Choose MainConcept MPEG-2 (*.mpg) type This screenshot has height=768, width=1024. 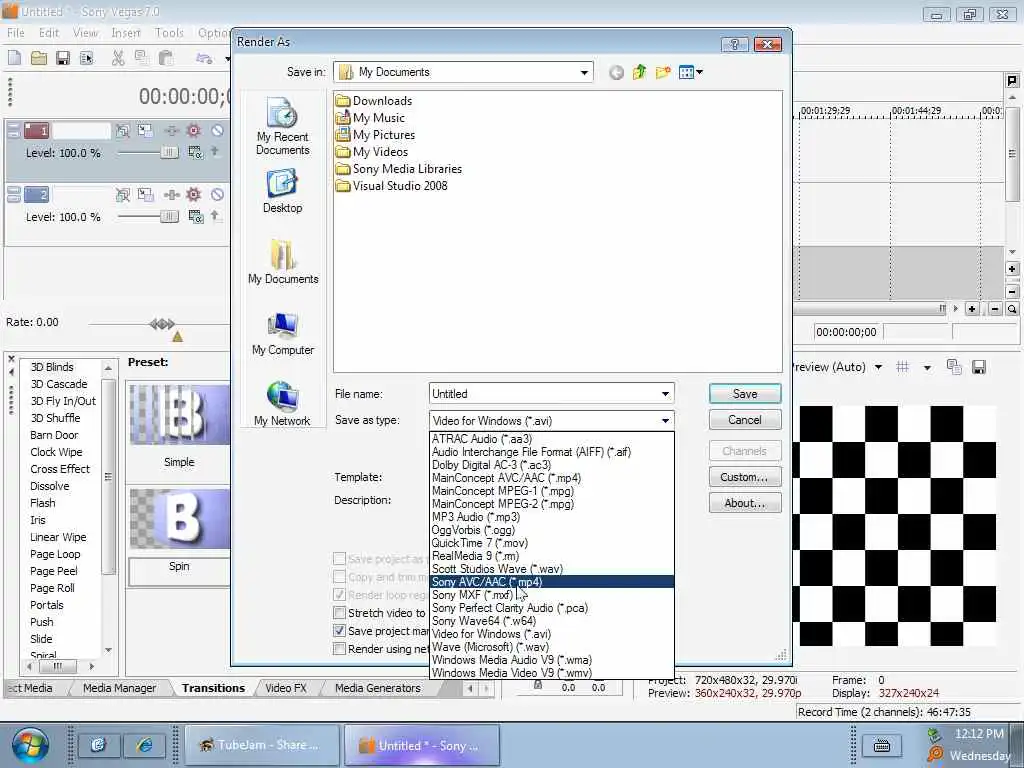tap(552, 504)
